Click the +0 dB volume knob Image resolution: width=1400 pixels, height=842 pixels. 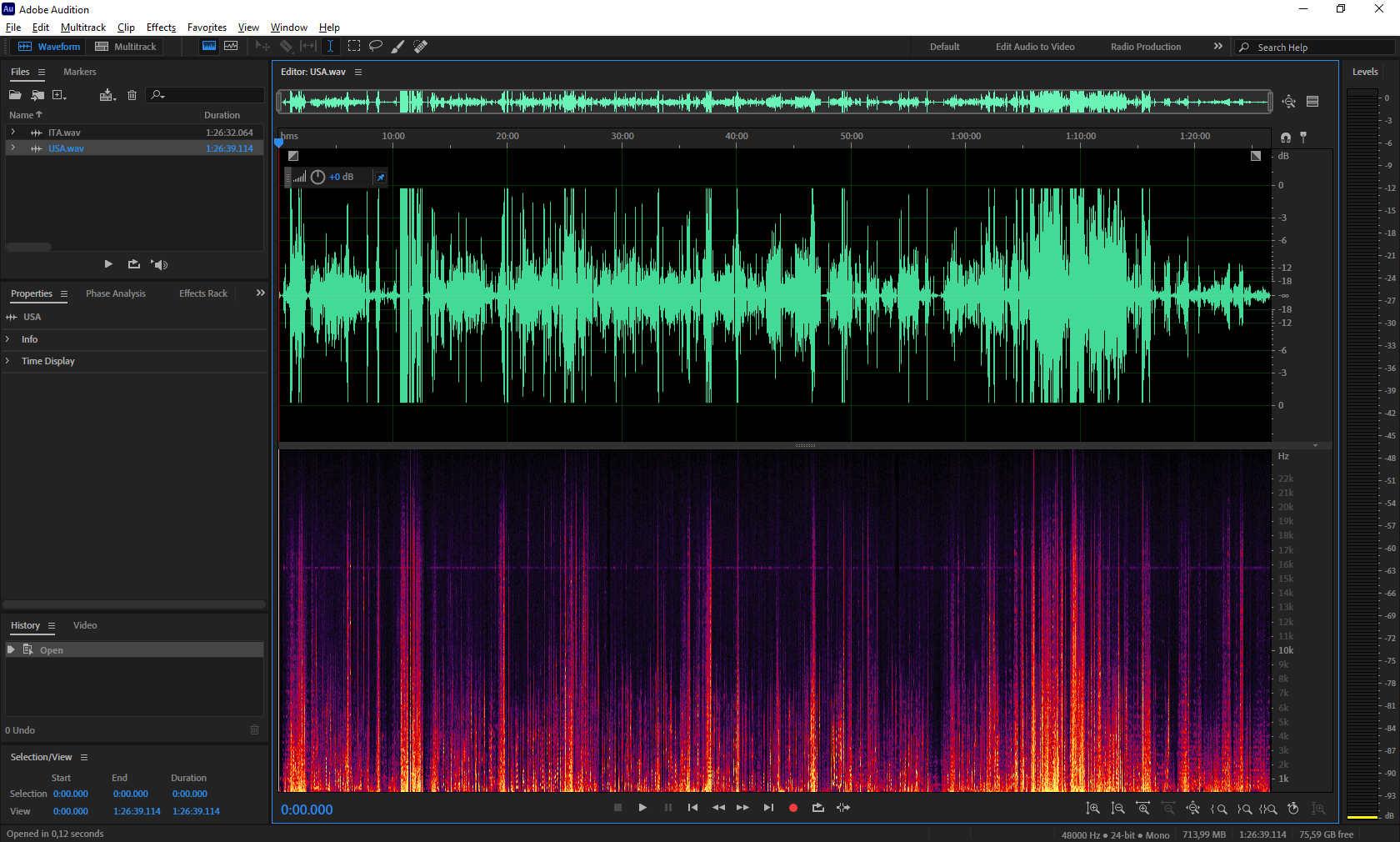point(317,177)
